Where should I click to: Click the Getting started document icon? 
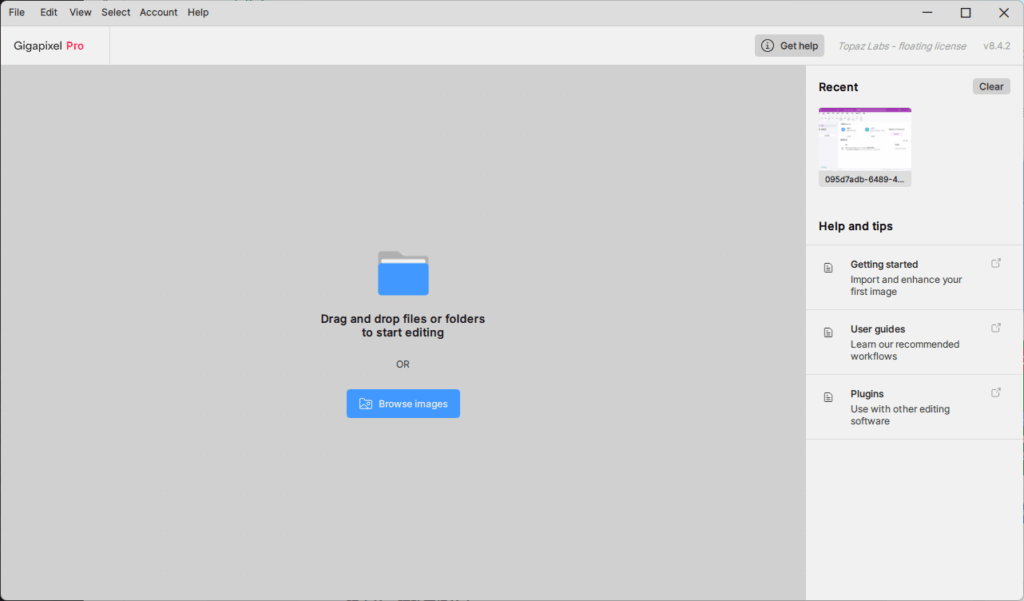tap(828, 268)
